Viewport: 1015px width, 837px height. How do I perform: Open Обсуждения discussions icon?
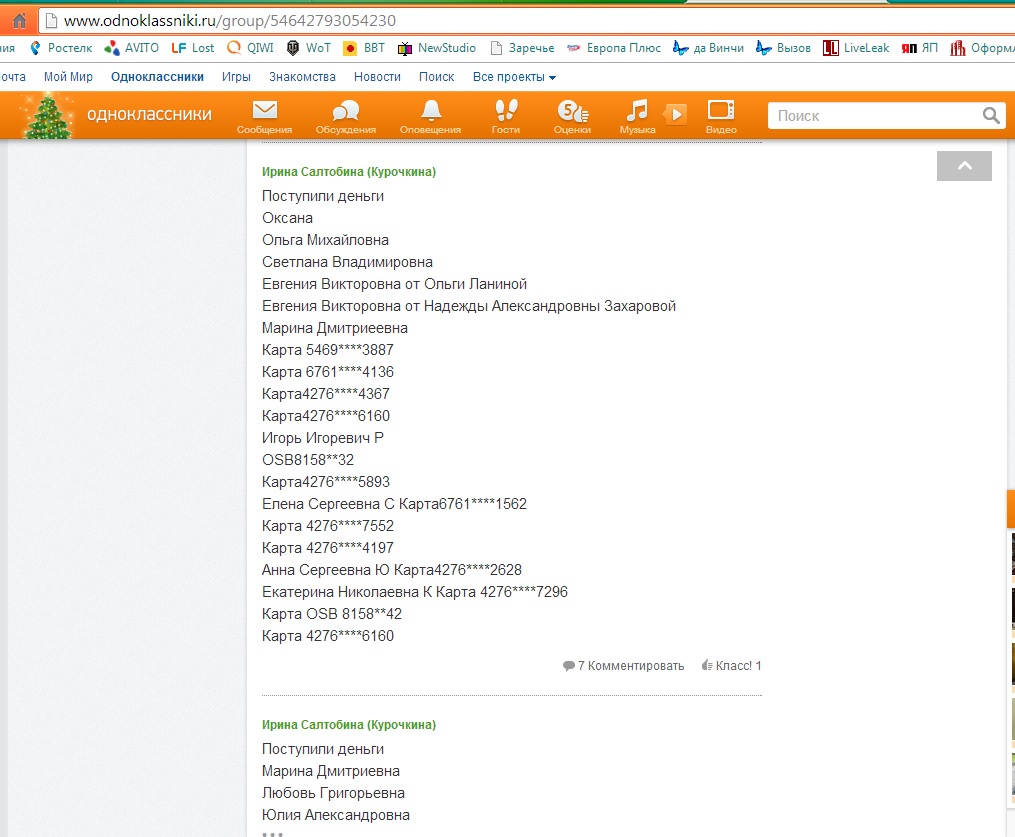click(x=345, y=112)
